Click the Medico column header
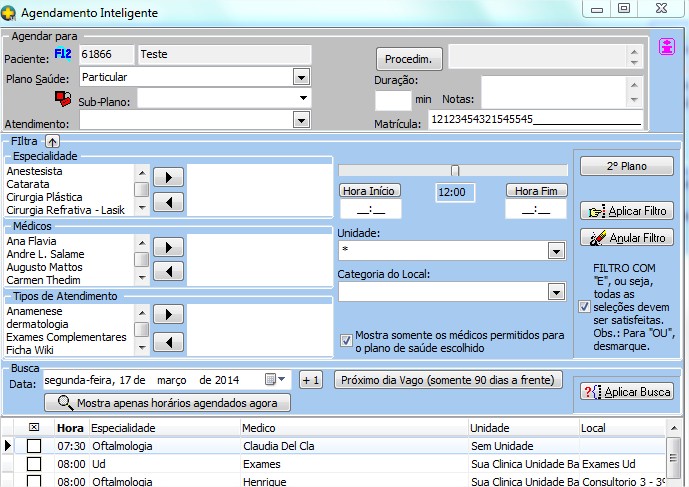Viewport: 689px width, 487px height. (x=258, y=428)
